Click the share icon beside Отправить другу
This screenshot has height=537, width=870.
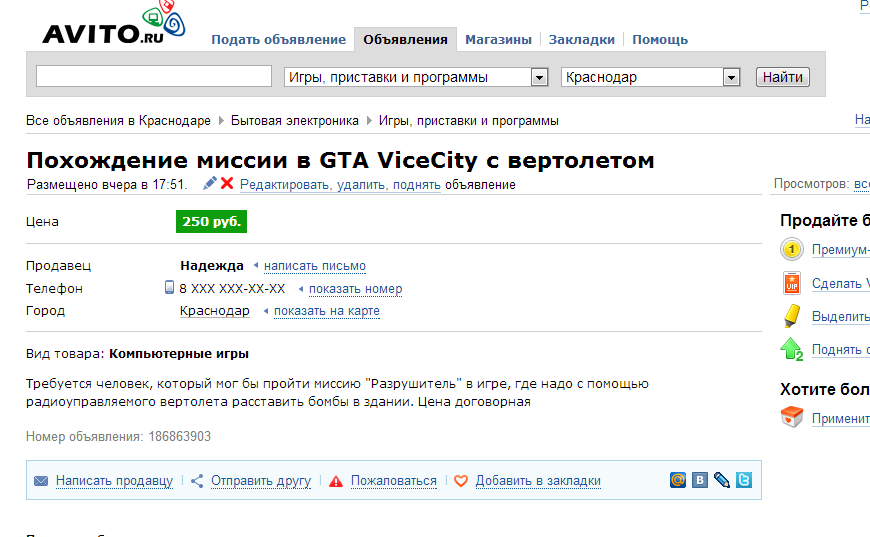[197, 481]
